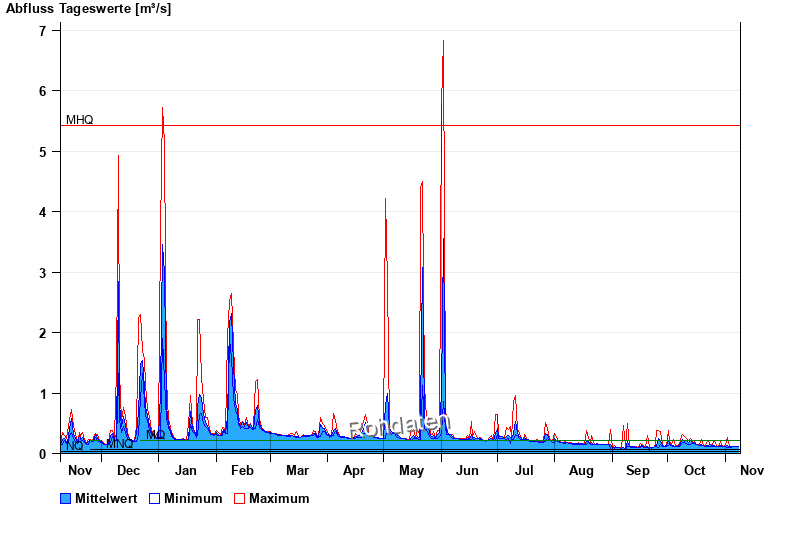Select the Mittelwert legend label
Viewport: 800px width, 550px height.
click(x=106, y=498)
